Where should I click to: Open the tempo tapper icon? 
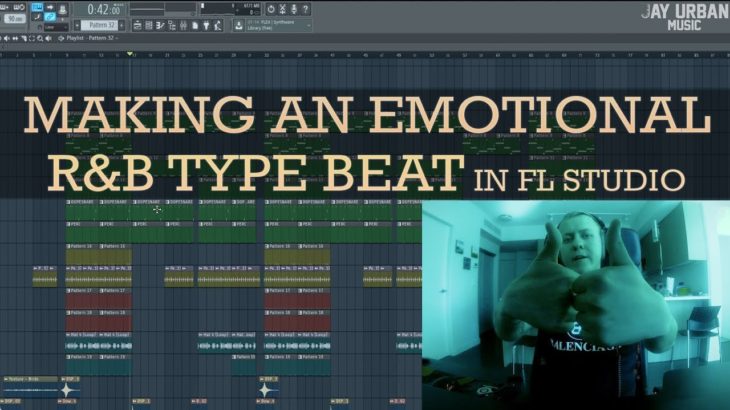(x=218, y=26)
